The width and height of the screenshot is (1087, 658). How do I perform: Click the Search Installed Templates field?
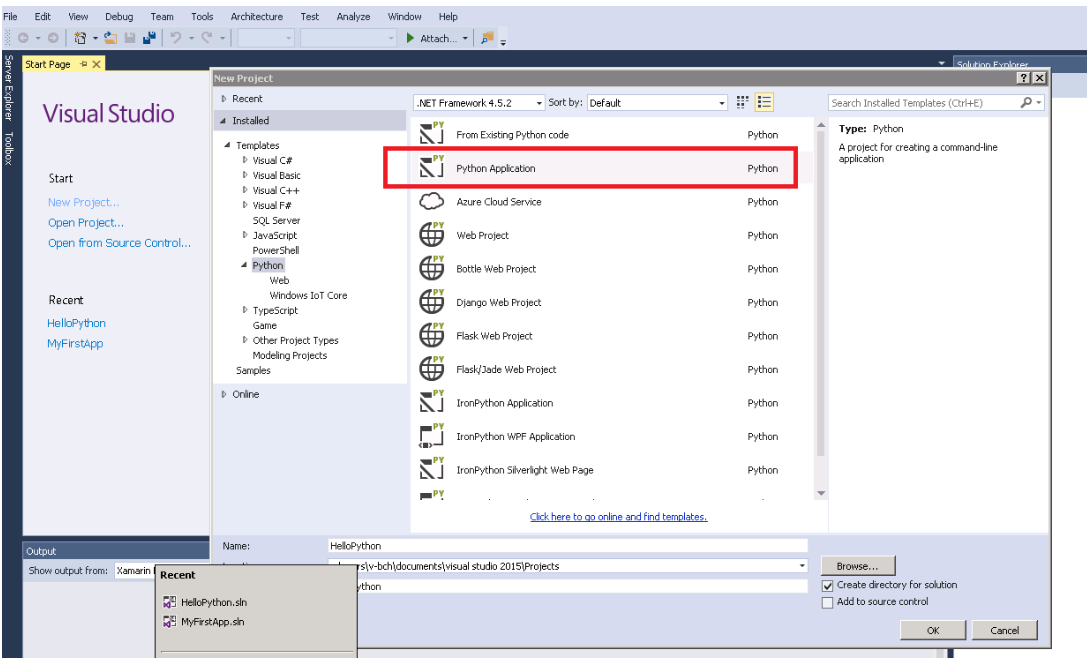click(x=924, y=103)
